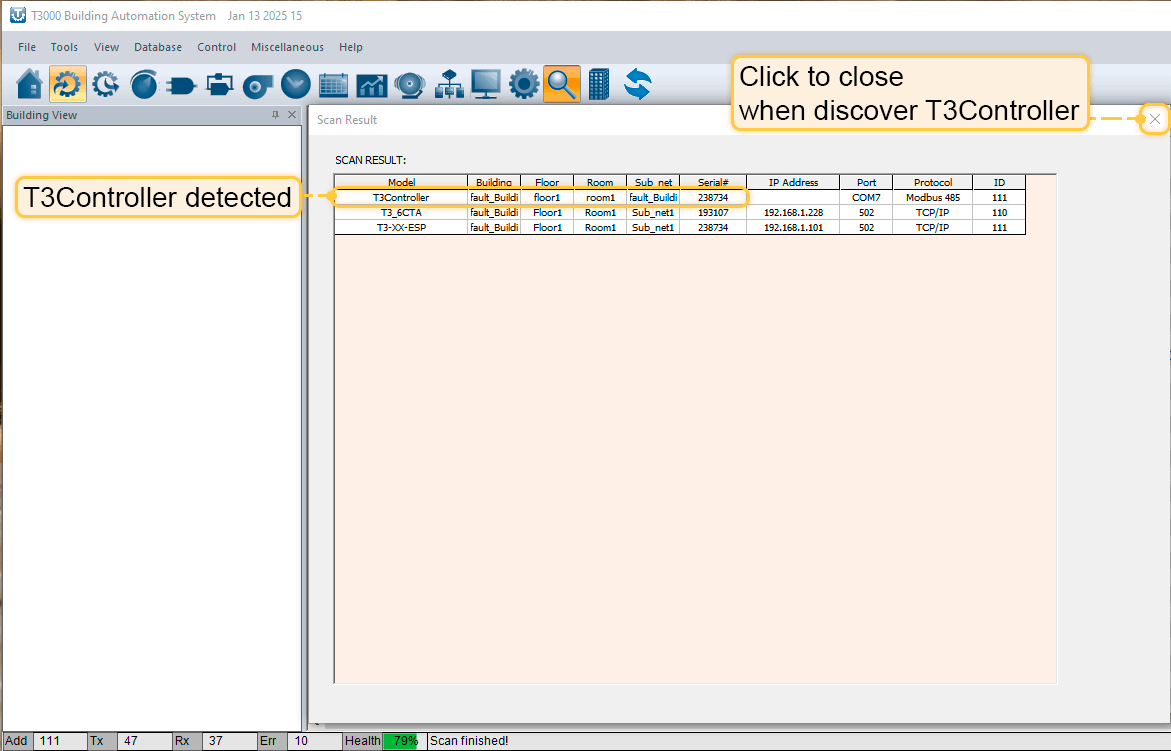The image size is (1171, 751).
Task: Click the magnifier Scan icon
Action: click(x=561, y=85)
